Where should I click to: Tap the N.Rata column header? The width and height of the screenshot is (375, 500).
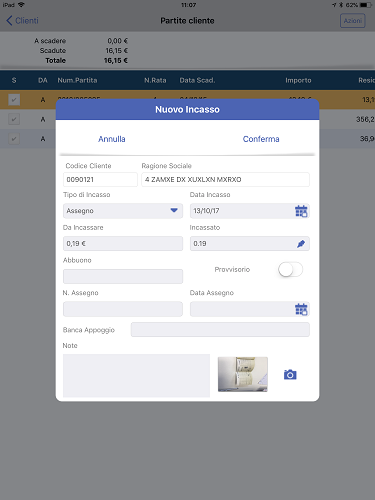tap(155, 80)
